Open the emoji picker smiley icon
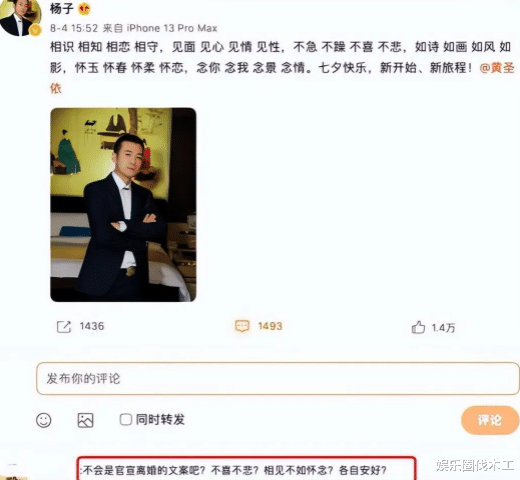Viewport: 520px width, 480px height. pos(44,420)
